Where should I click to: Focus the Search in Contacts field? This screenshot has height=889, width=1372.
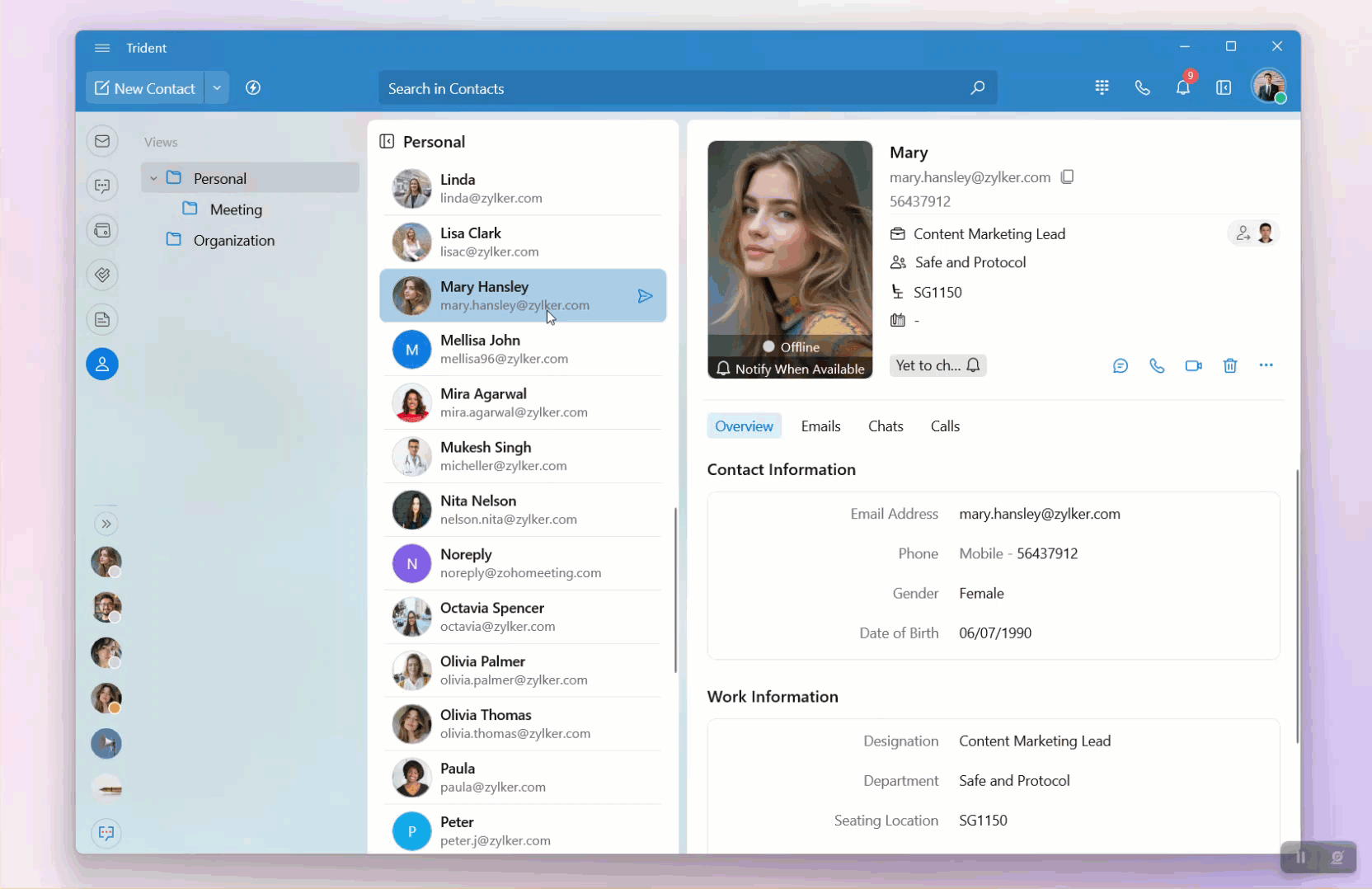688,87
